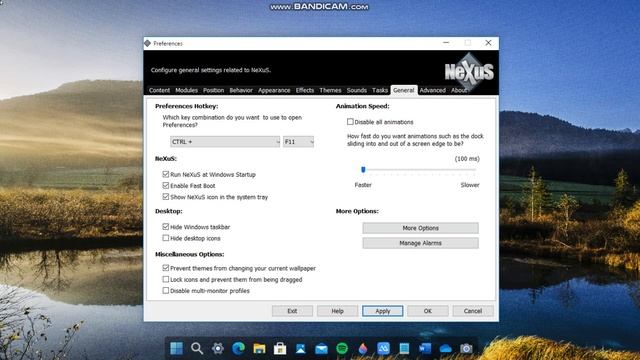This screenshot has height=360, width=640.
Task: Open the Microsoft Store bag icon
Action: point(280,348)
